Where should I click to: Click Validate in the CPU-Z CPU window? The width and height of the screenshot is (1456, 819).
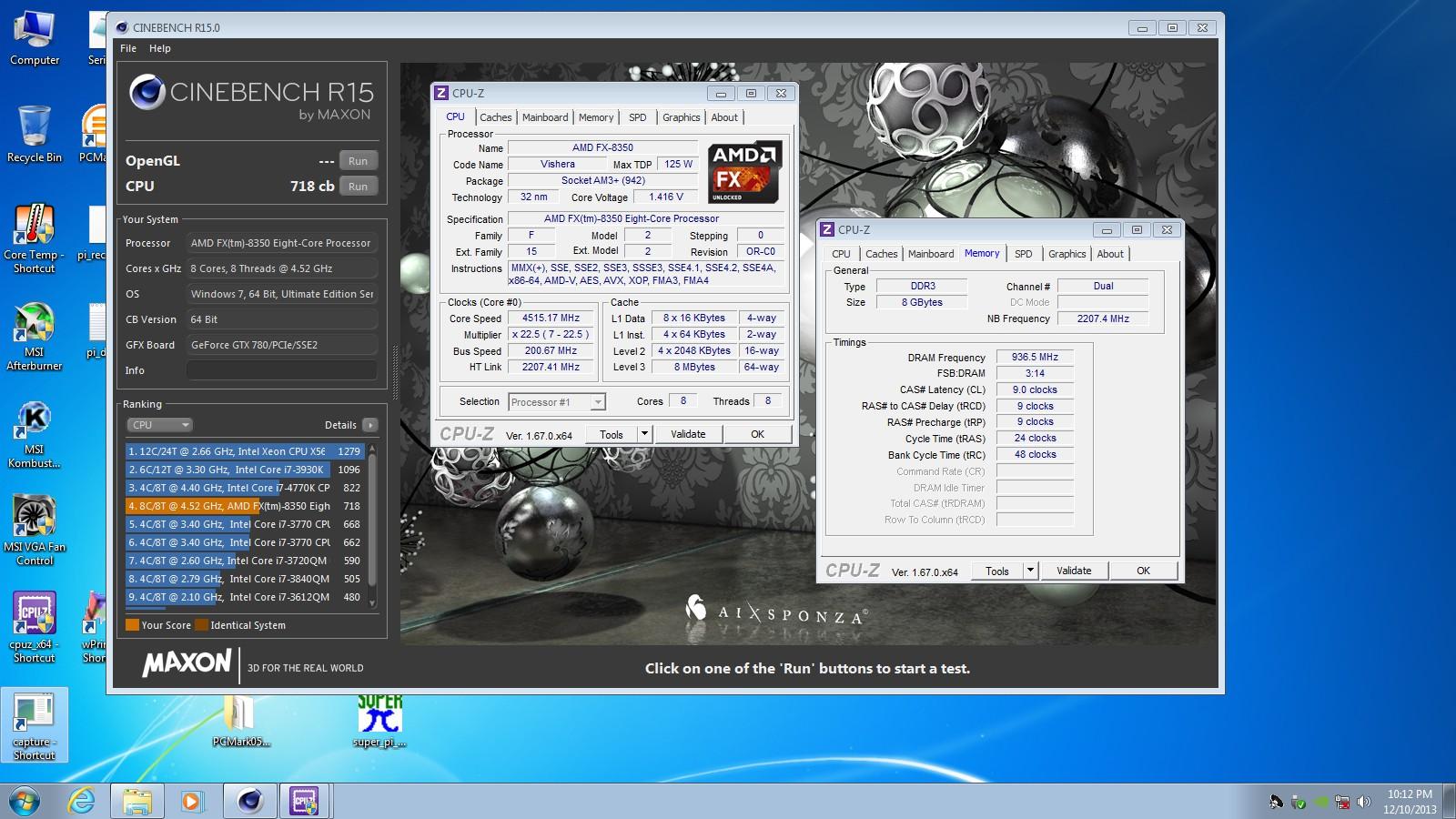[x=688, y=434]
